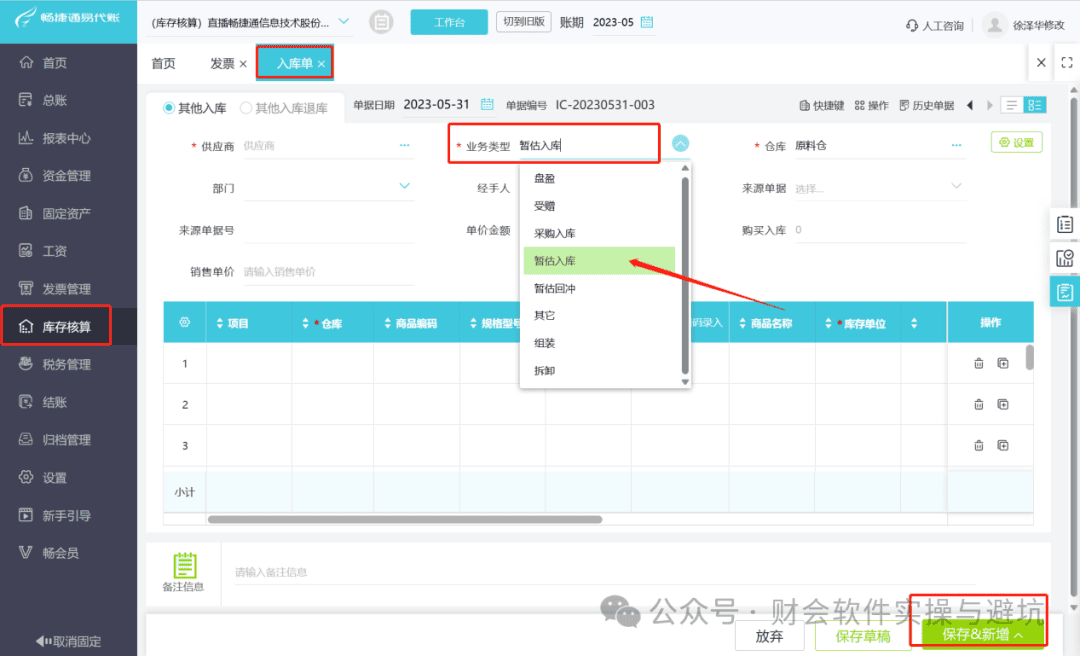Click the 放弃 button
The height and width of the screenshot is (656, 1080).
coord(769,636)
